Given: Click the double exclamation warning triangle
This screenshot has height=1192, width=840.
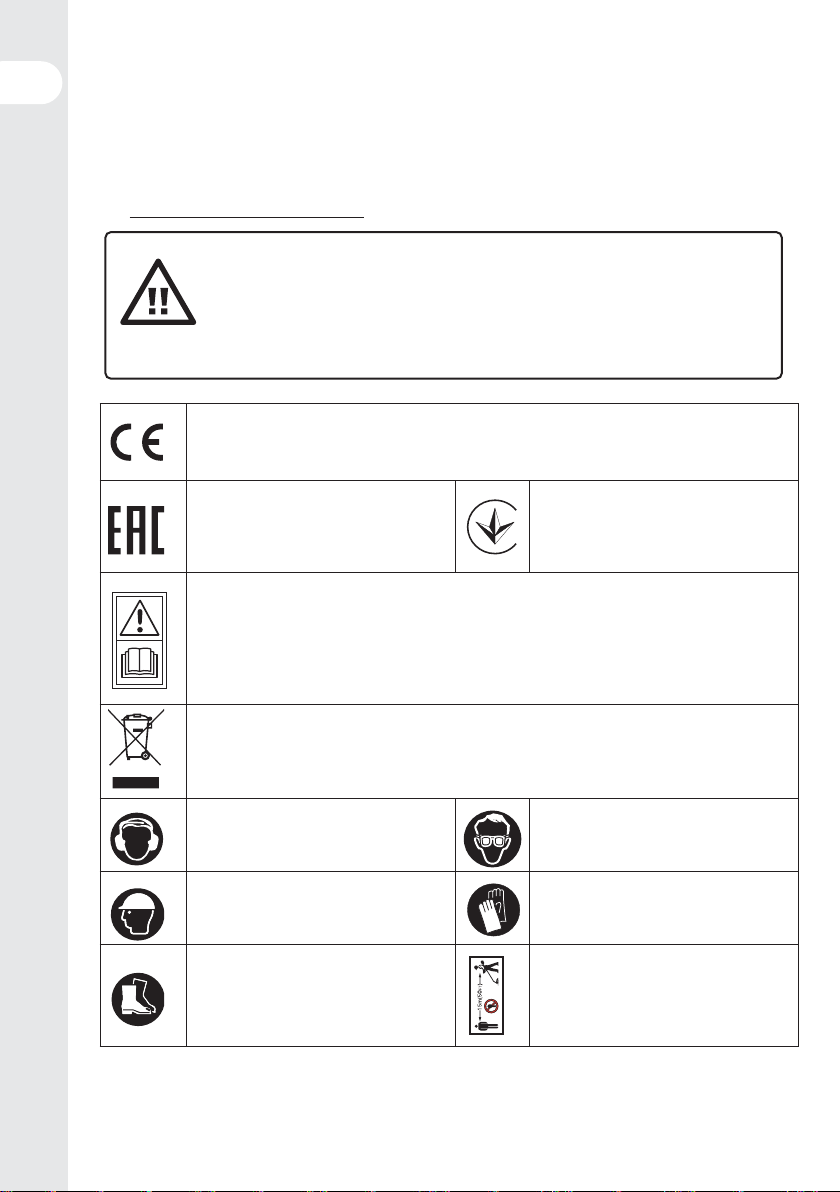Looking at the screenshot, I should coord(158,293).
